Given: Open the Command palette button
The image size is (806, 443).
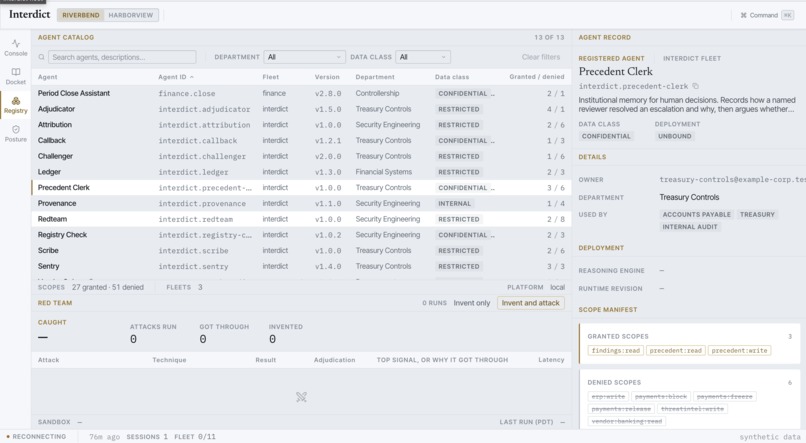Looking at the screenshot, I should pos(766,15).
